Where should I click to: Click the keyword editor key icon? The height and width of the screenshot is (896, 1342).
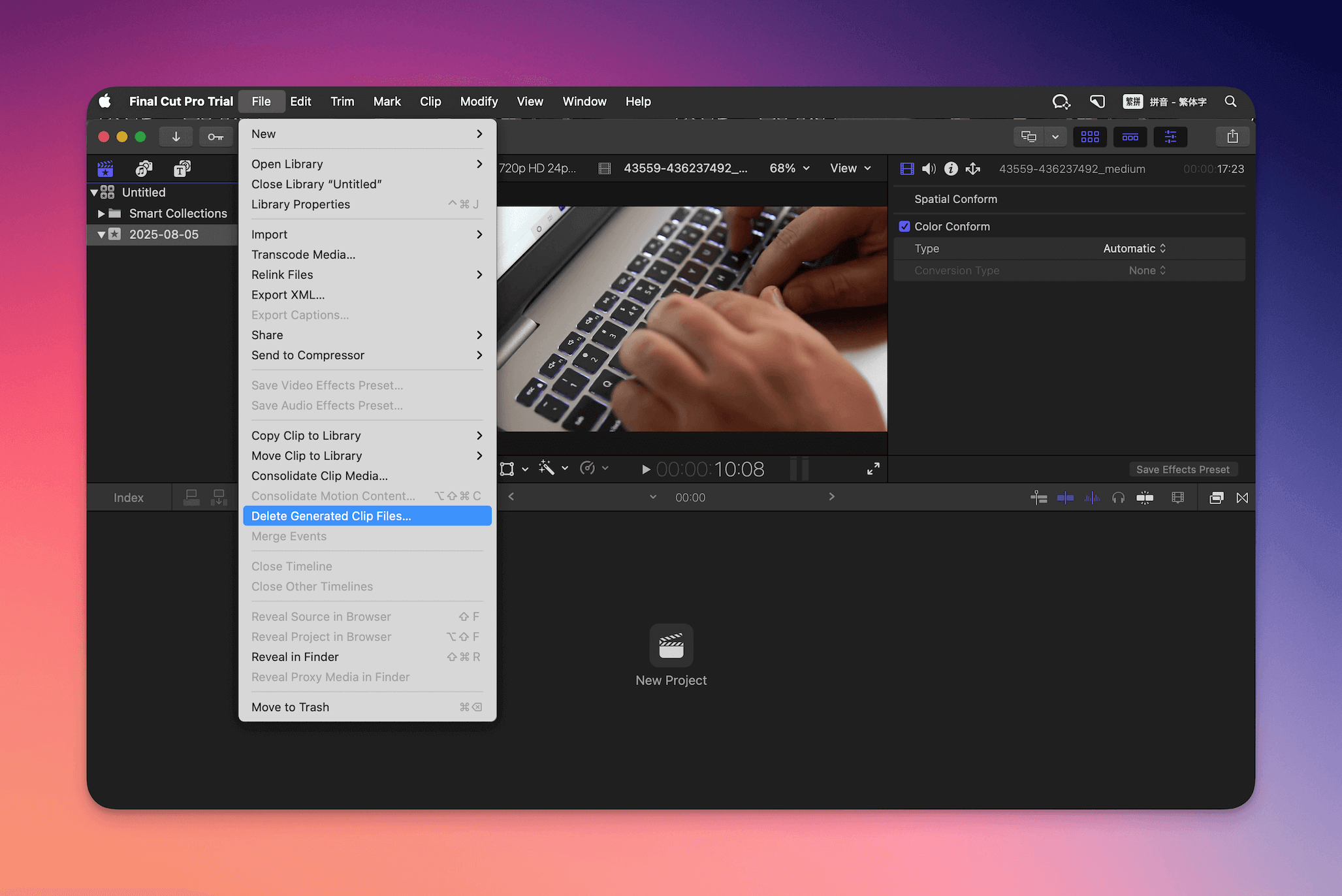click(216, 136)
